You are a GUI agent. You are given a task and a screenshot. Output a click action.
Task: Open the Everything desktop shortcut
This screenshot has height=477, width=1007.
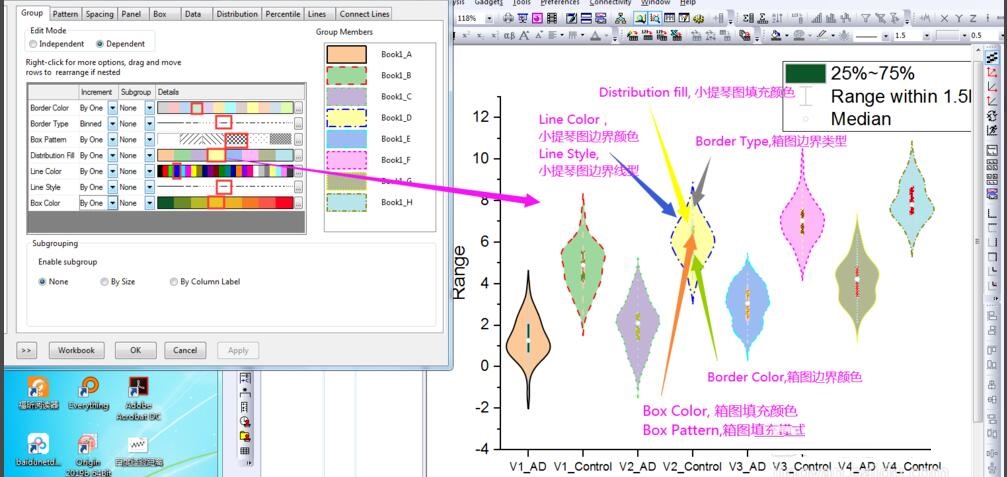click(x=89, y=387)
